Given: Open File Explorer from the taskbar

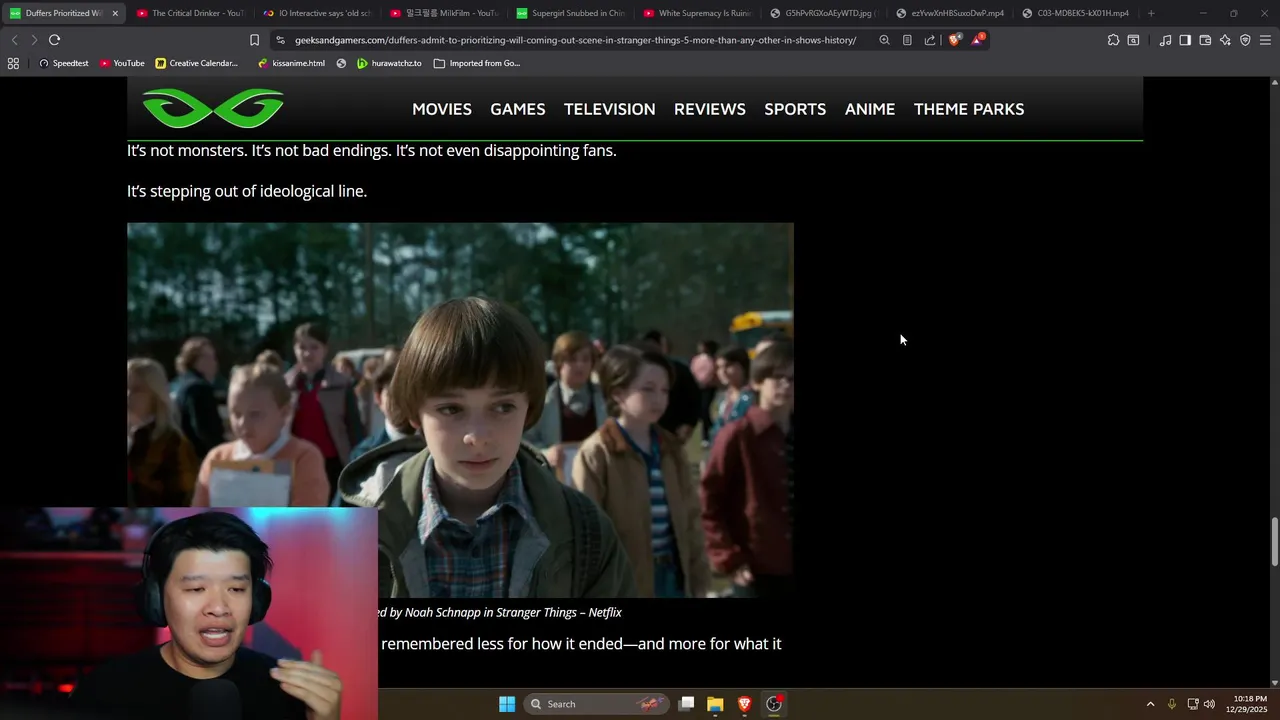Looking at the screenshot, I should coord(715,704).
